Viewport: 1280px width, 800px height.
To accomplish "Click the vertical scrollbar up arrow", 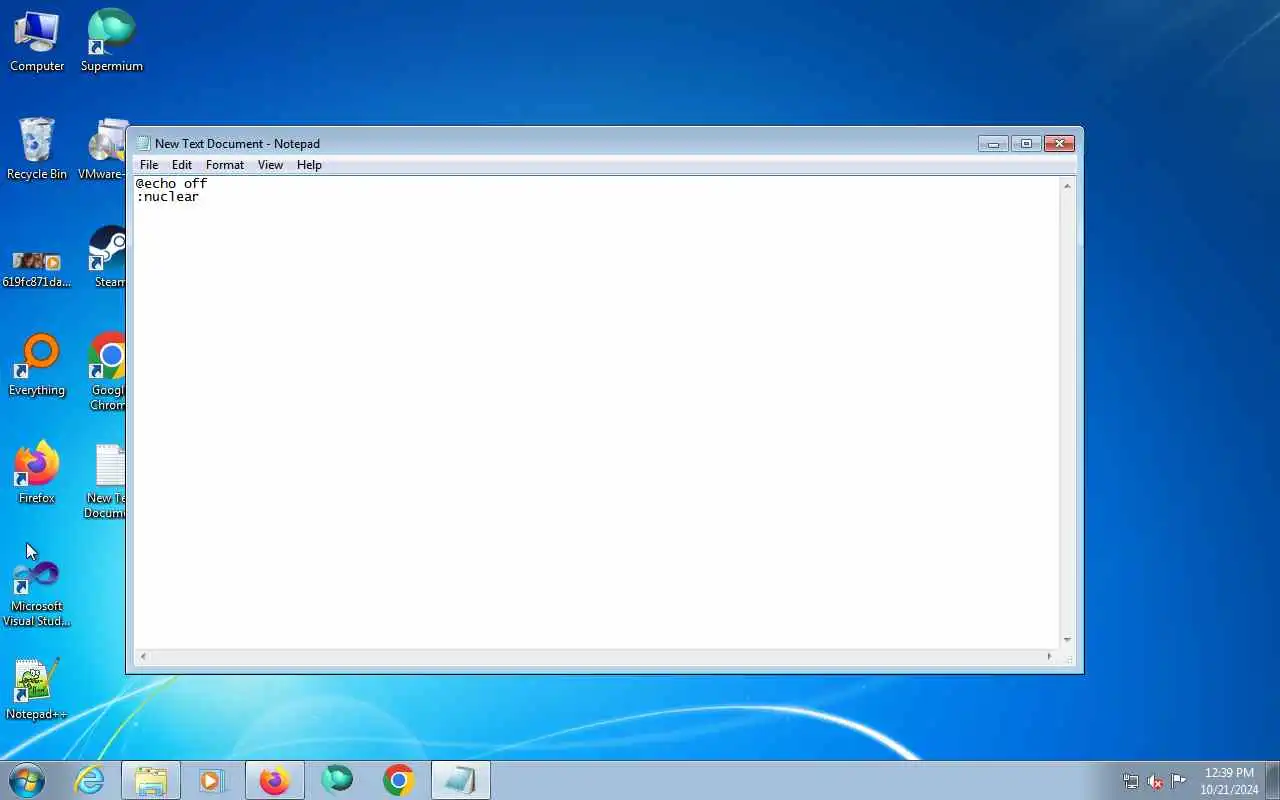I will point(1067,186).
